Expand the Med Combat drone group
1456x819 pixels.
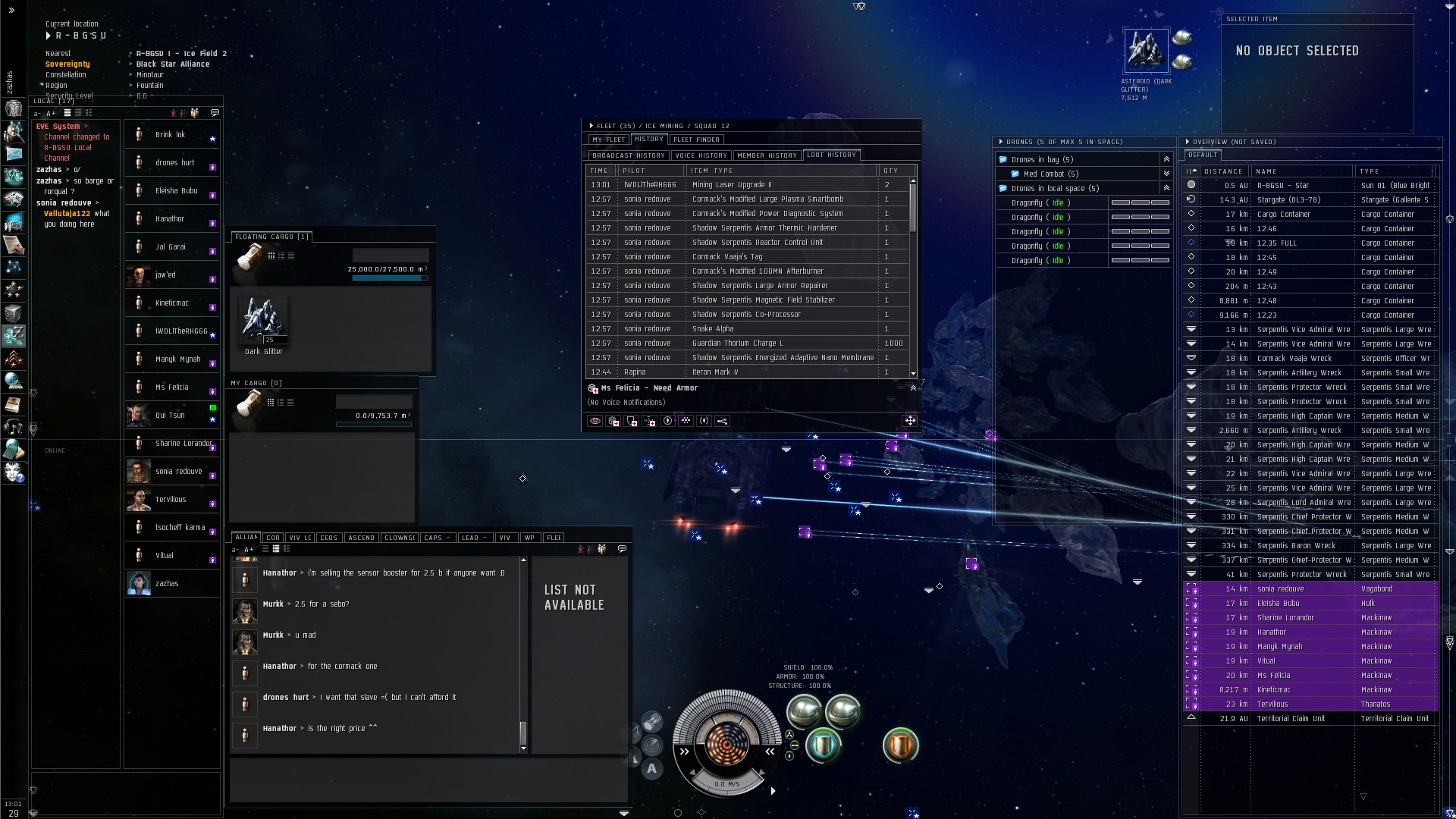(x=1166, y=174)
